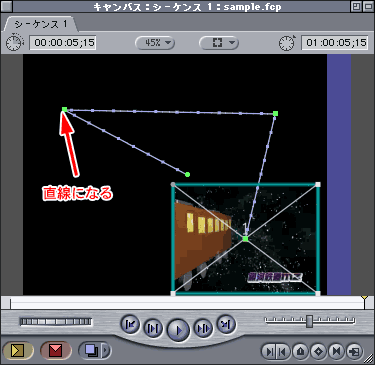Click the Go to Previous Edit button
This screenshot has width=375, height=365.
point(130,324)
